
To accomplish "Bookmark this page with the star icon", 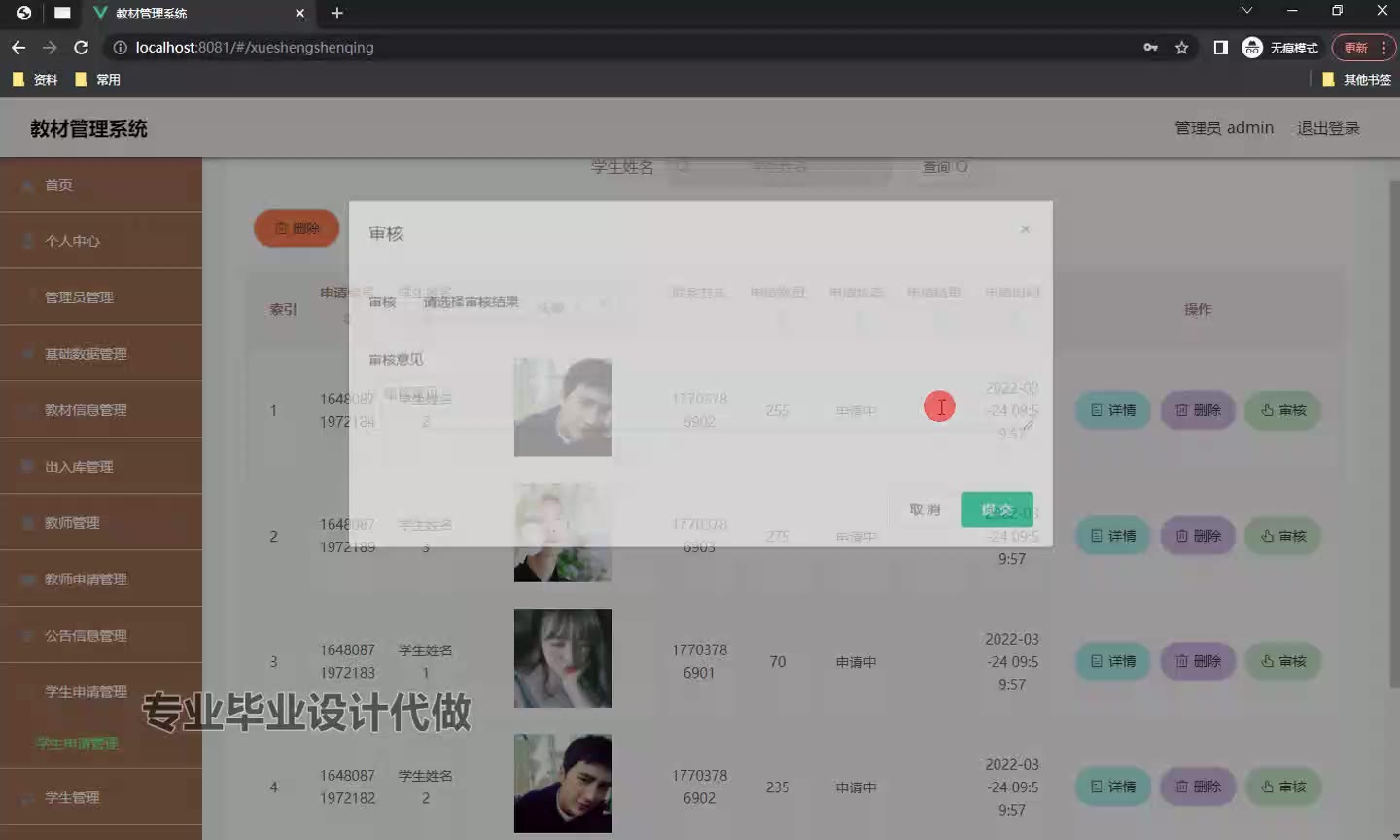I will [x=1182, y=47].
